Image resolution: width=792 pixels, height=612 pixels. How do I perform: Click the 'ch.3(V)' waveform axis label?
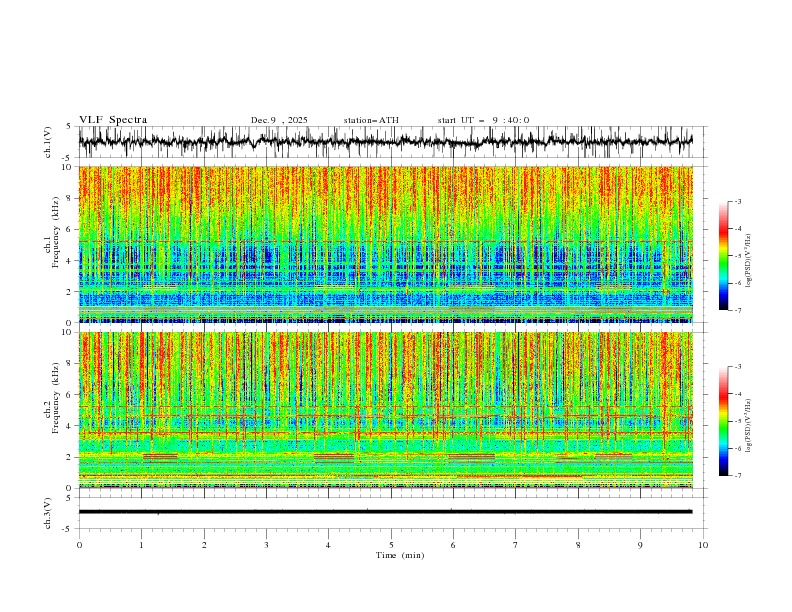click(x=48, y=513)
